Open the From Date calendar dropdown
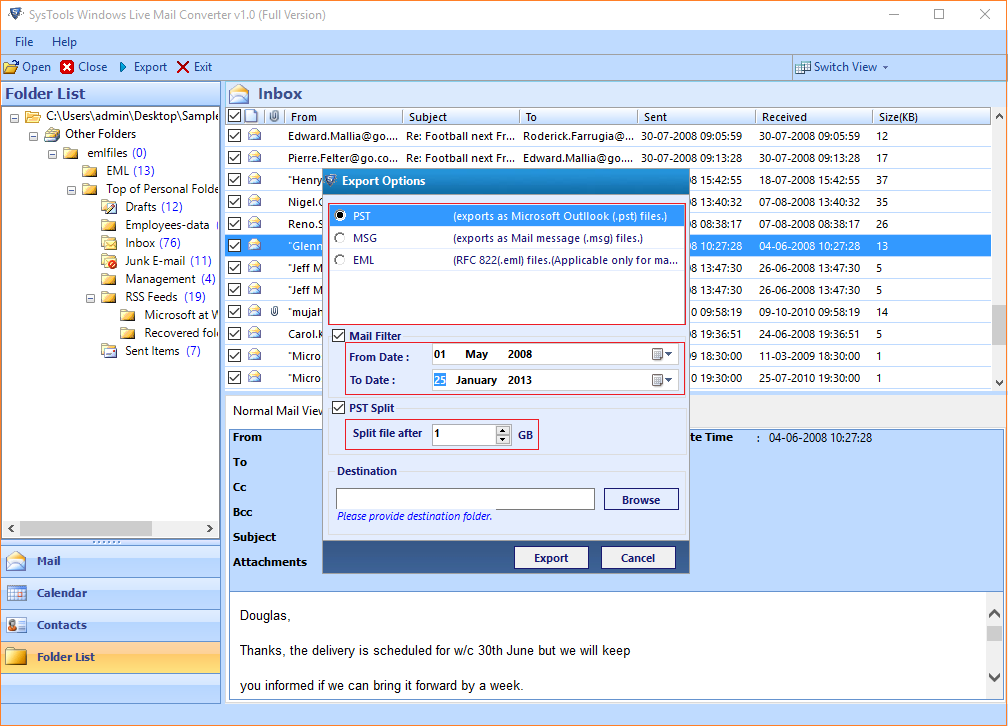This screenshot has width=1008, height=726. 662,354
